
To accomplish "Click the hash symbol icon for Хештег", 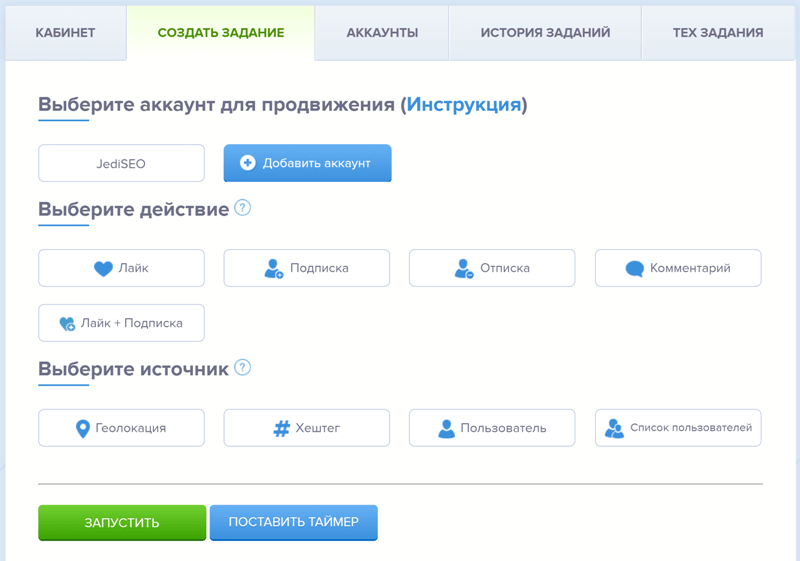I will 282,428.
